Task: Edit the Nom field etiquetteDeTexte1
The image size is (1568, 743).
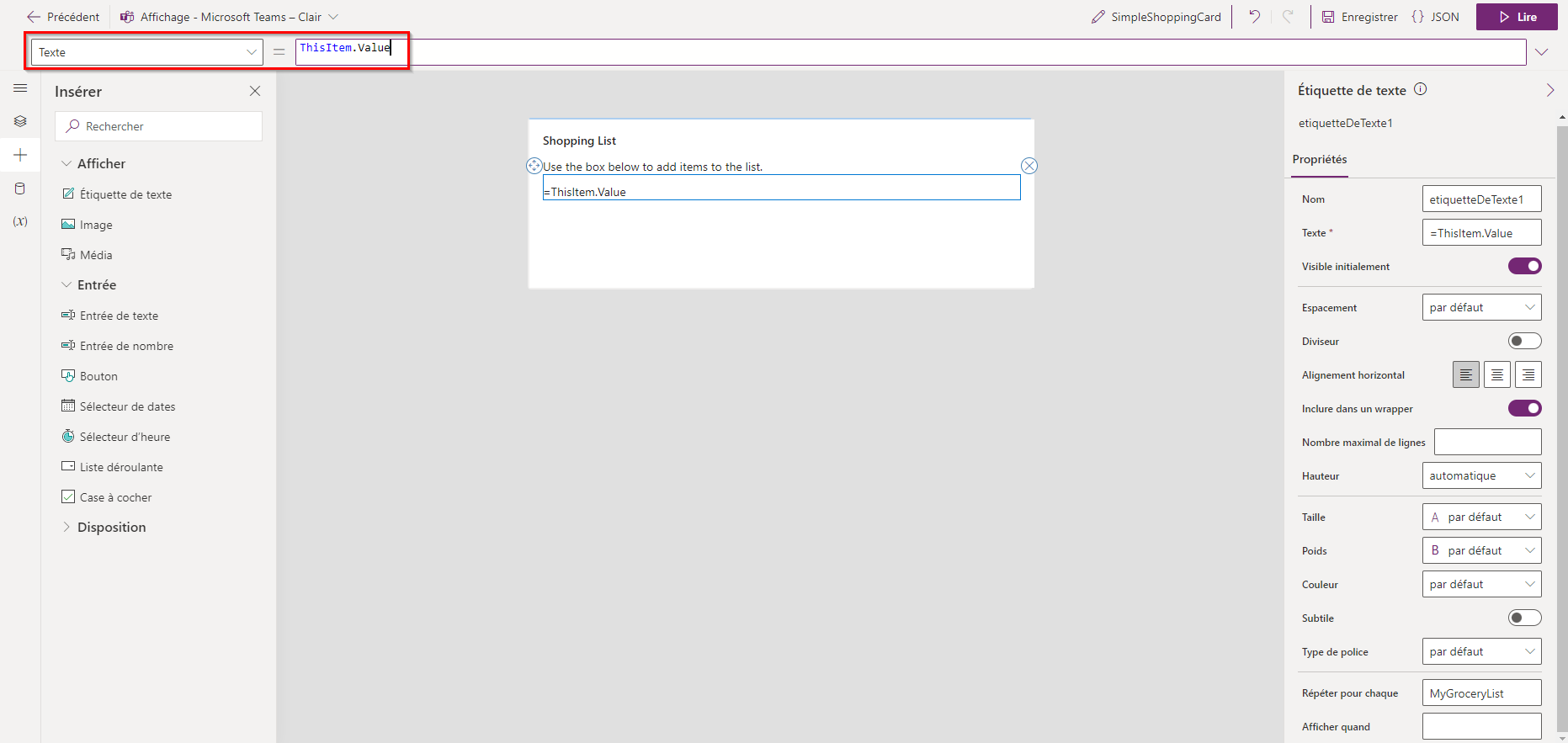Action: (x=1481, y=199)
